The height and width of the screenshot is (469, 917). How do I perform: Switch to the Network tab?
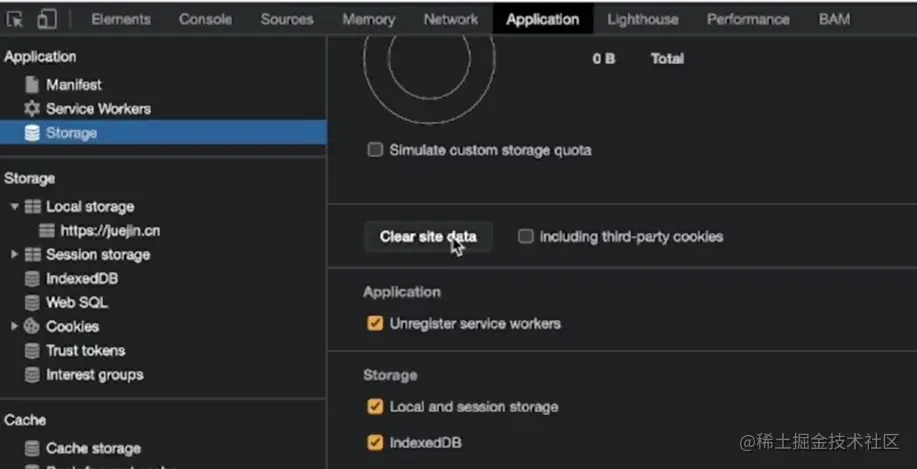pos(450,19)
